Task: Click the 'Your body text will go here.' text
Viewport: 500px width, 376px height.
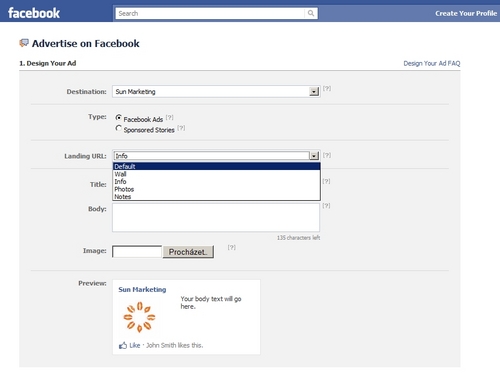Action: click(211, 302)
